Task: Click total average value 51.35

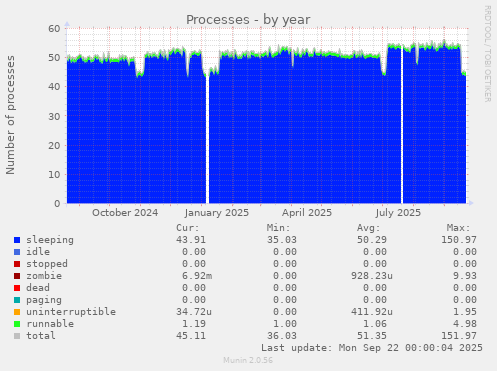Action: tap(372, 336)
